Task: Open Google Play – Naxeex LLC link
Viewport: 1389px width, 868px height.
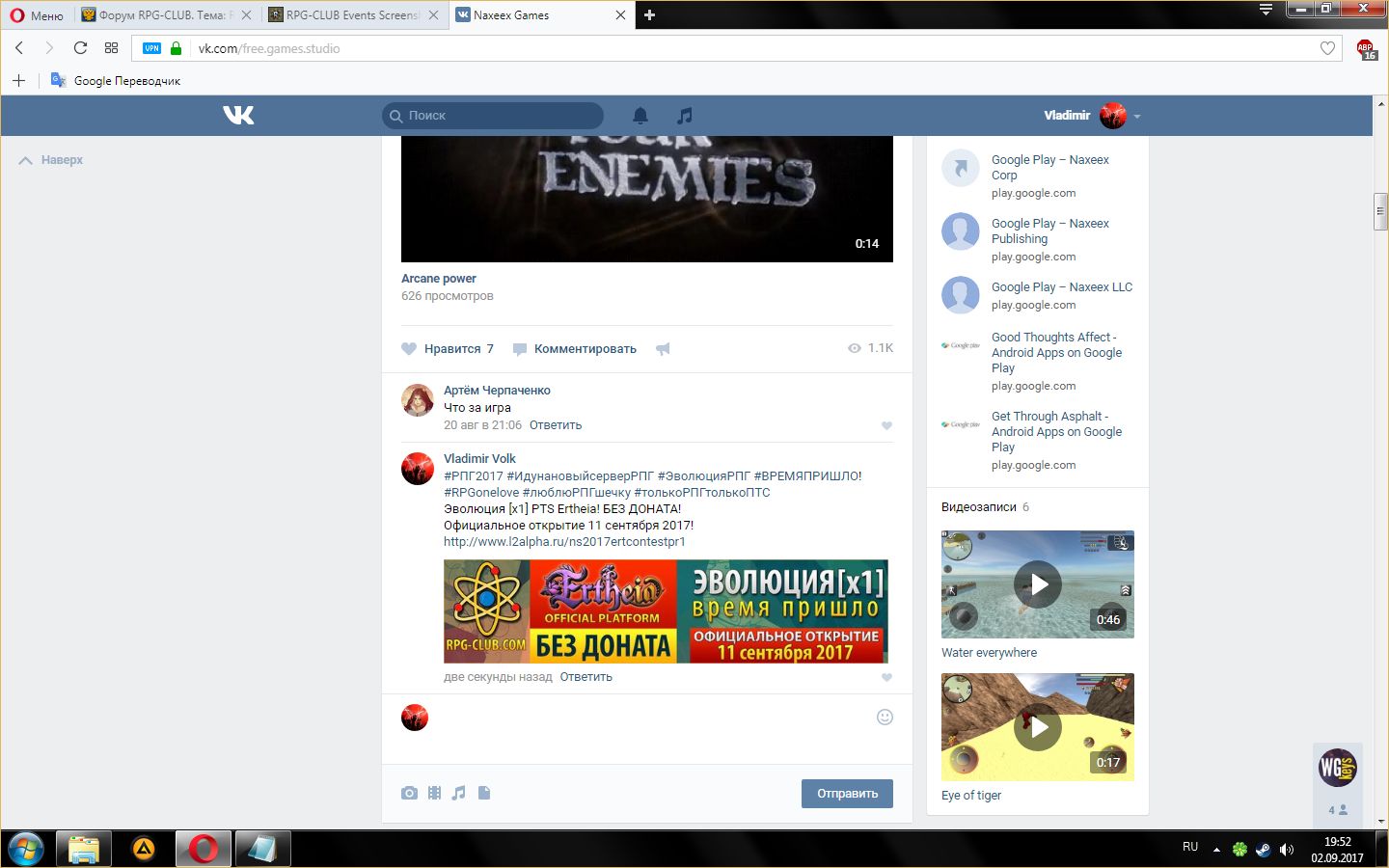Action: tap(1062, 287)
